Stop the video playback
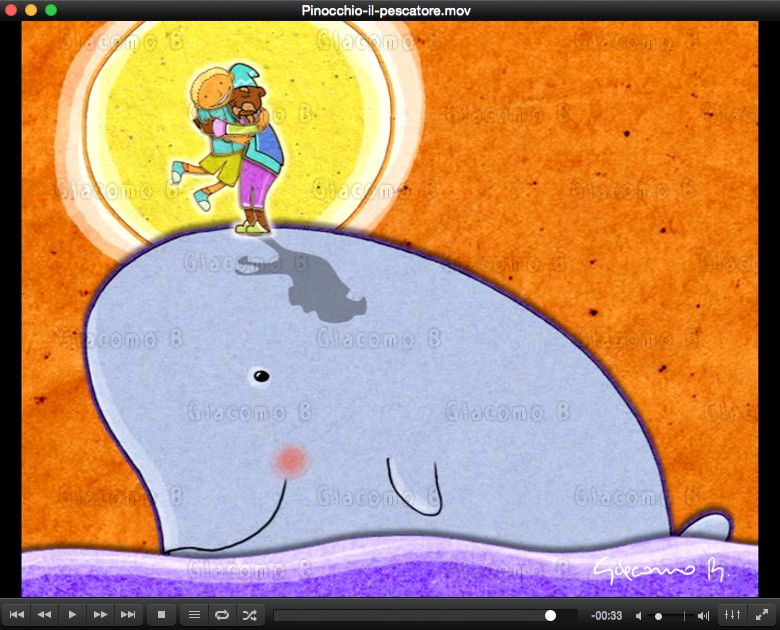 pyautogui.click(x=161, y=615)
